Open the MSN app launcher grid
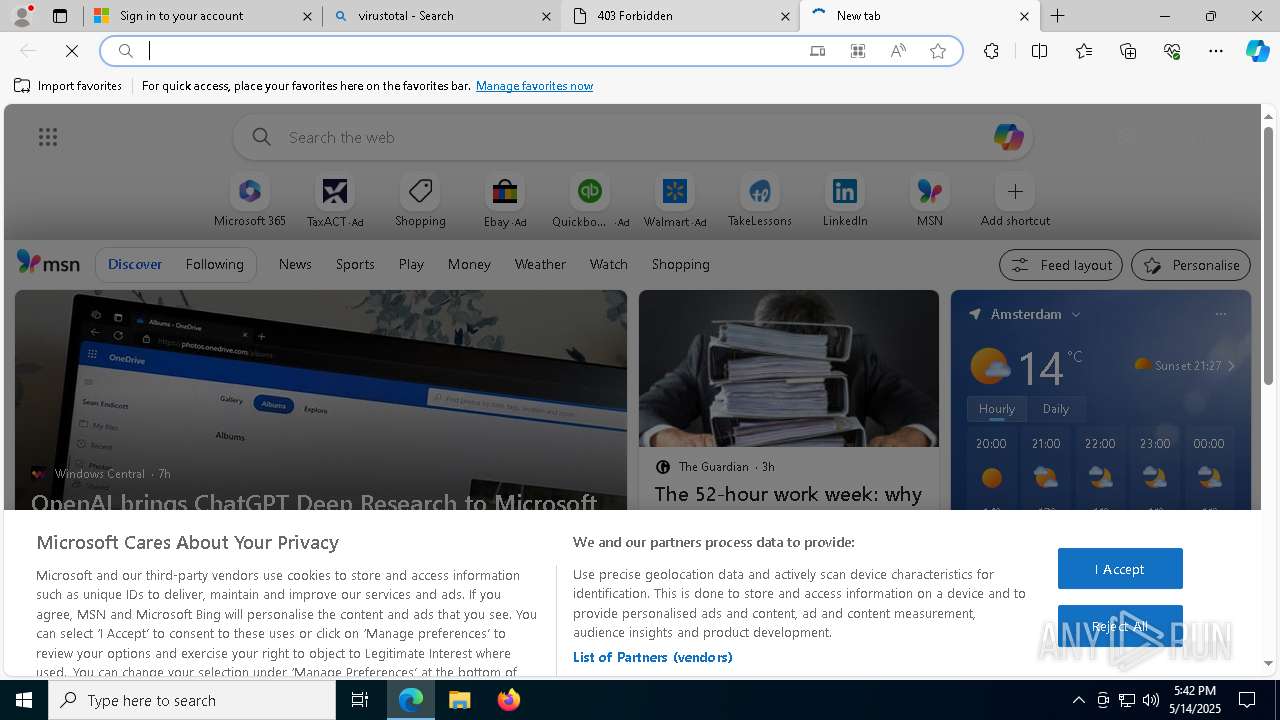Image resolution: width=1280 pixels, height=720 pixels. click(x=48, y=137)
